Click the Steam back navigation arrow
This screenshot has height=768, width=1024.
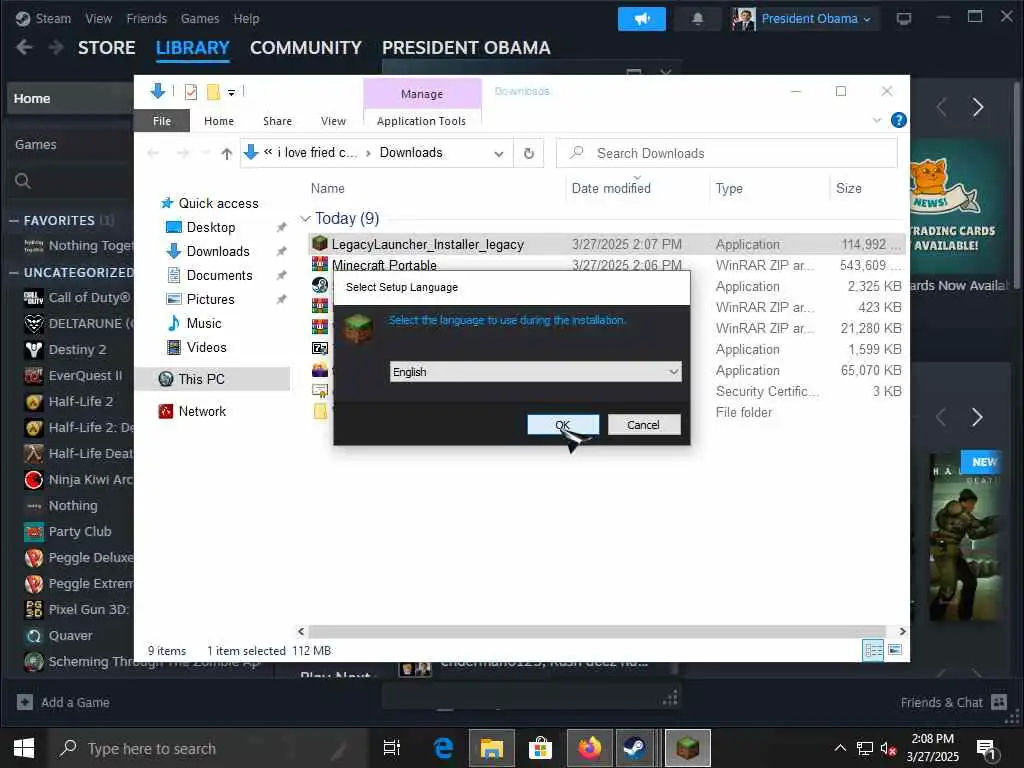(x=24, y=48)
